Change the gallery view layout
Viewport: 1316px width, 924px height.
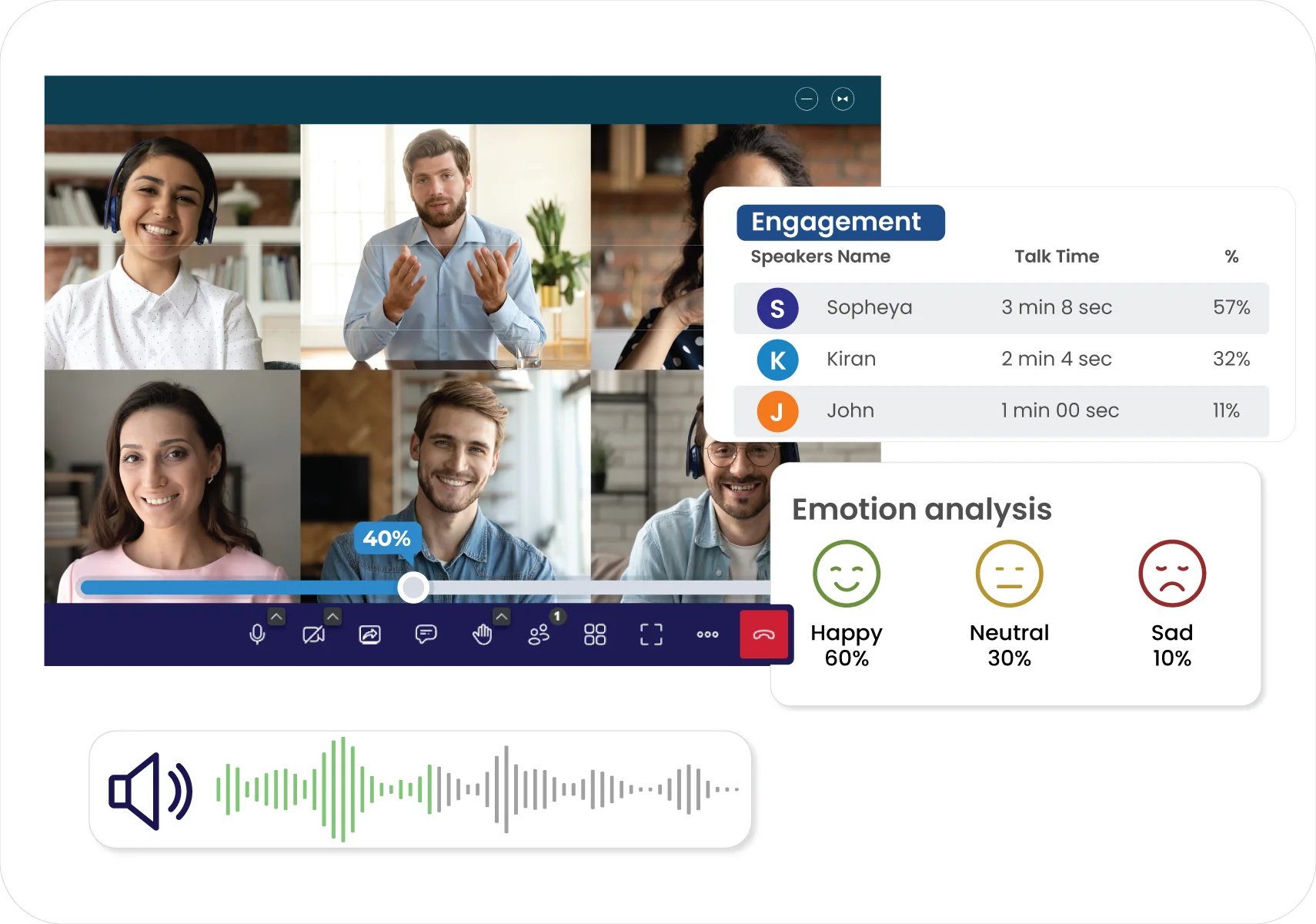(x=595, y=634)
